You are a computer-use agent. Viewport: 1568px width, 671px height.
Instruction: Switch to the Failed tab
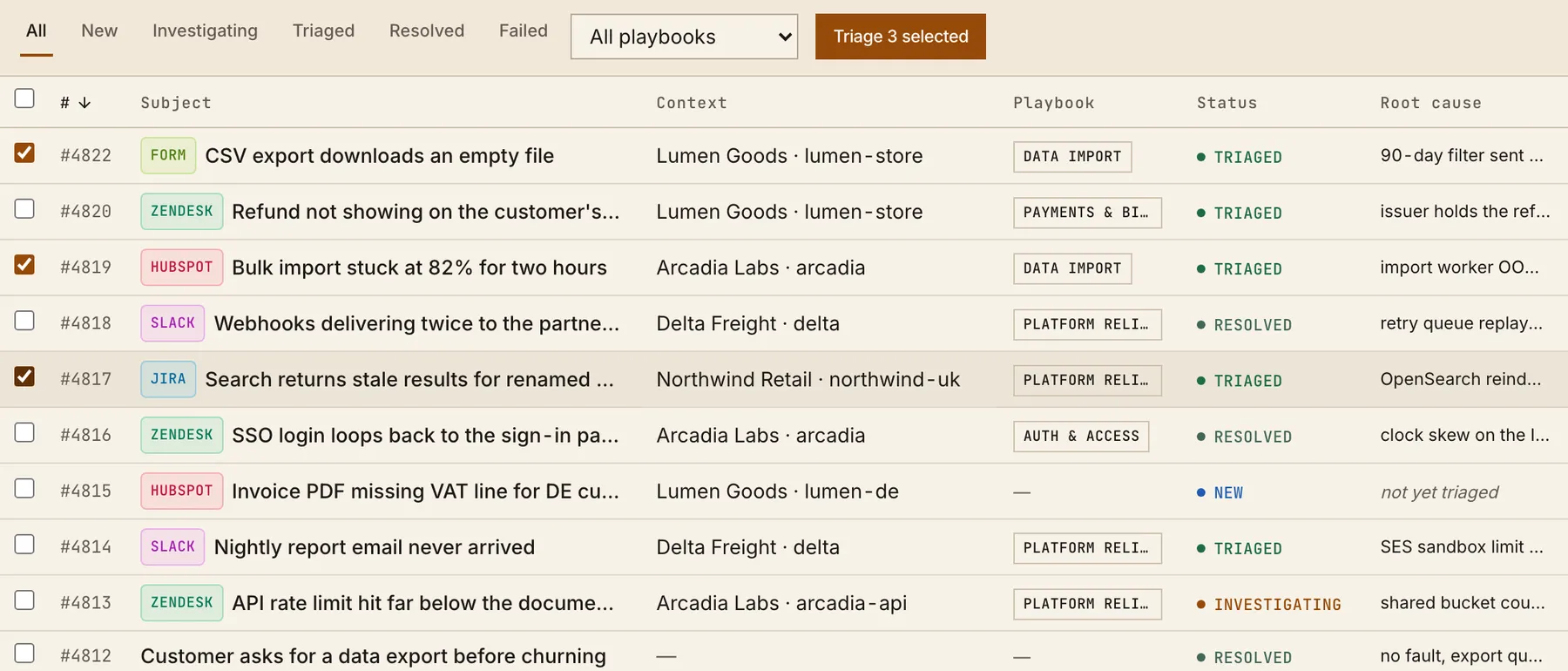(524, 31)
